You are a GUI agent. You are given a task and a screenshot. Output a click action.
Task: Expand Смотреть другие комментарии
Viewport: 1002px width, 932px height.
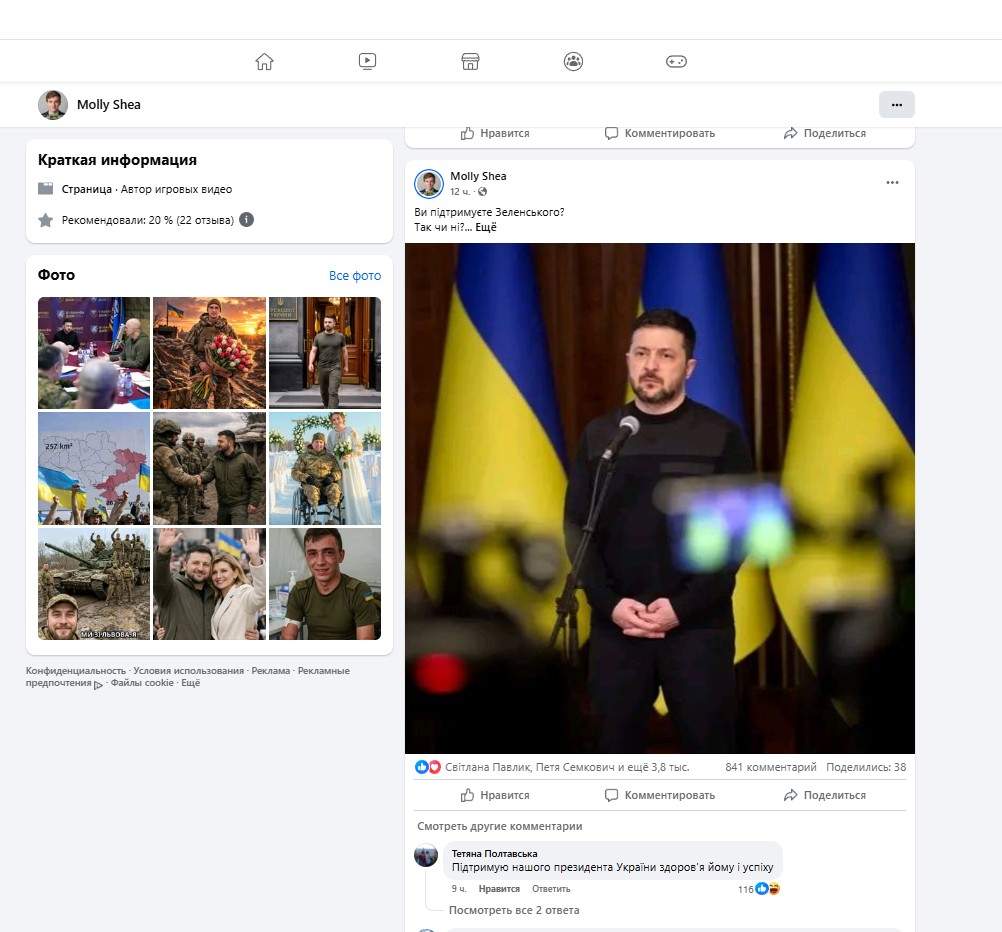(500, 826)
